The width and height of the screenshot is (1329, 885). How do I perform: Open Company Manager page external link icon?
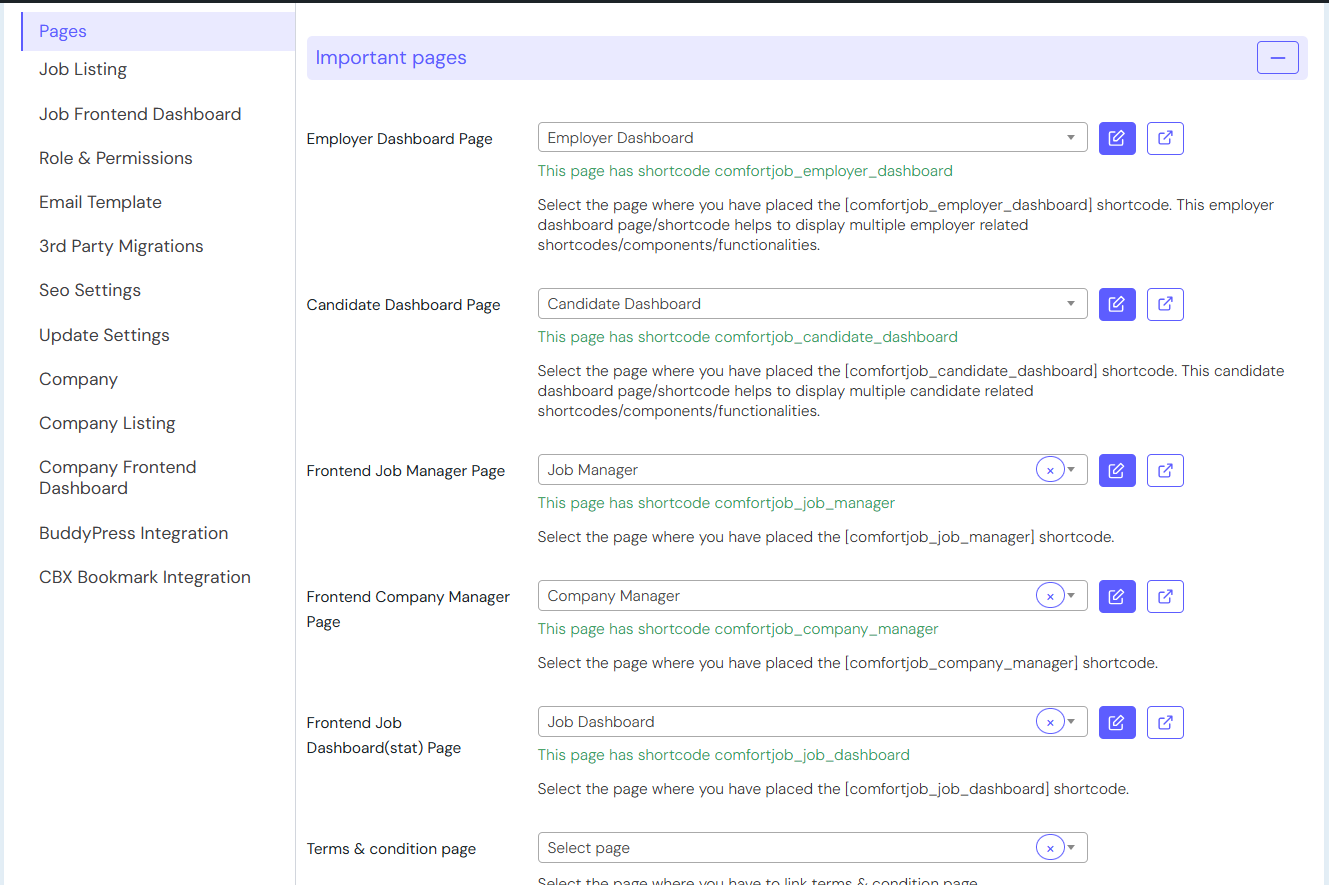click(1165, 596)
